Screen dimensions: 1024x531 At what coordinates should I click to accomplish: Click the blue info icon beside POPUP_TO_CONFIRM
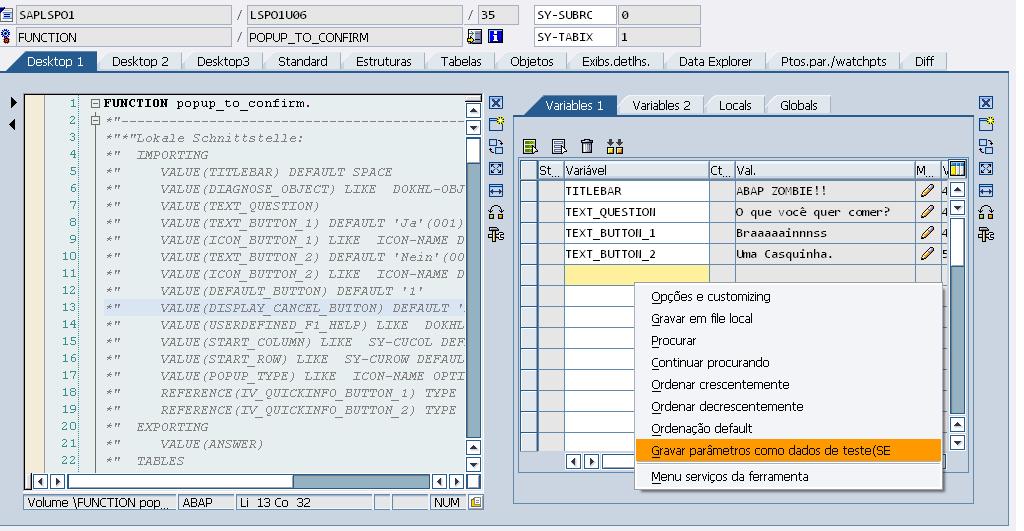click(x=494, y=37)
